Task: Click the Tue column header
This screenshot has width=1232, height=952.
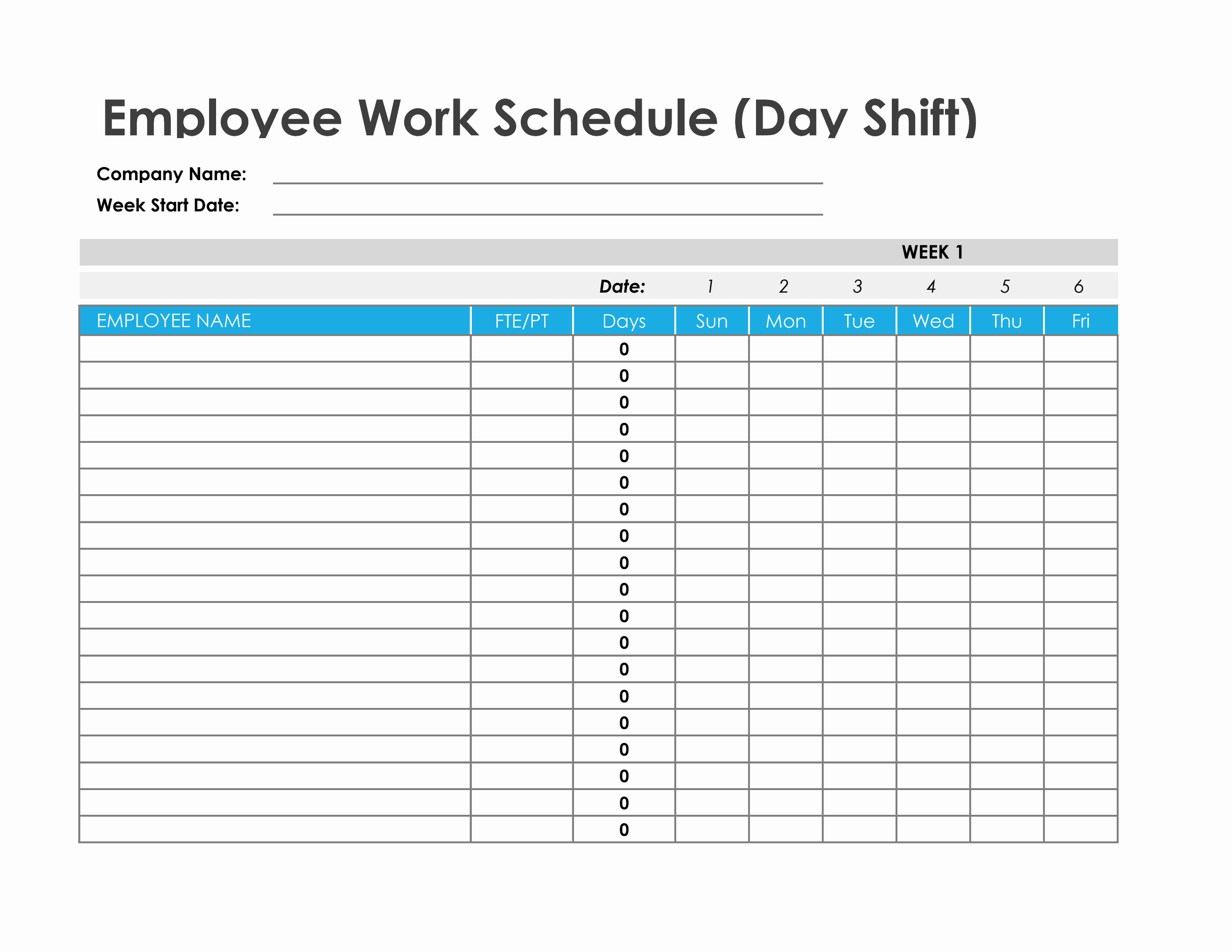Action: pyautogui.click(x=859, y=321)
